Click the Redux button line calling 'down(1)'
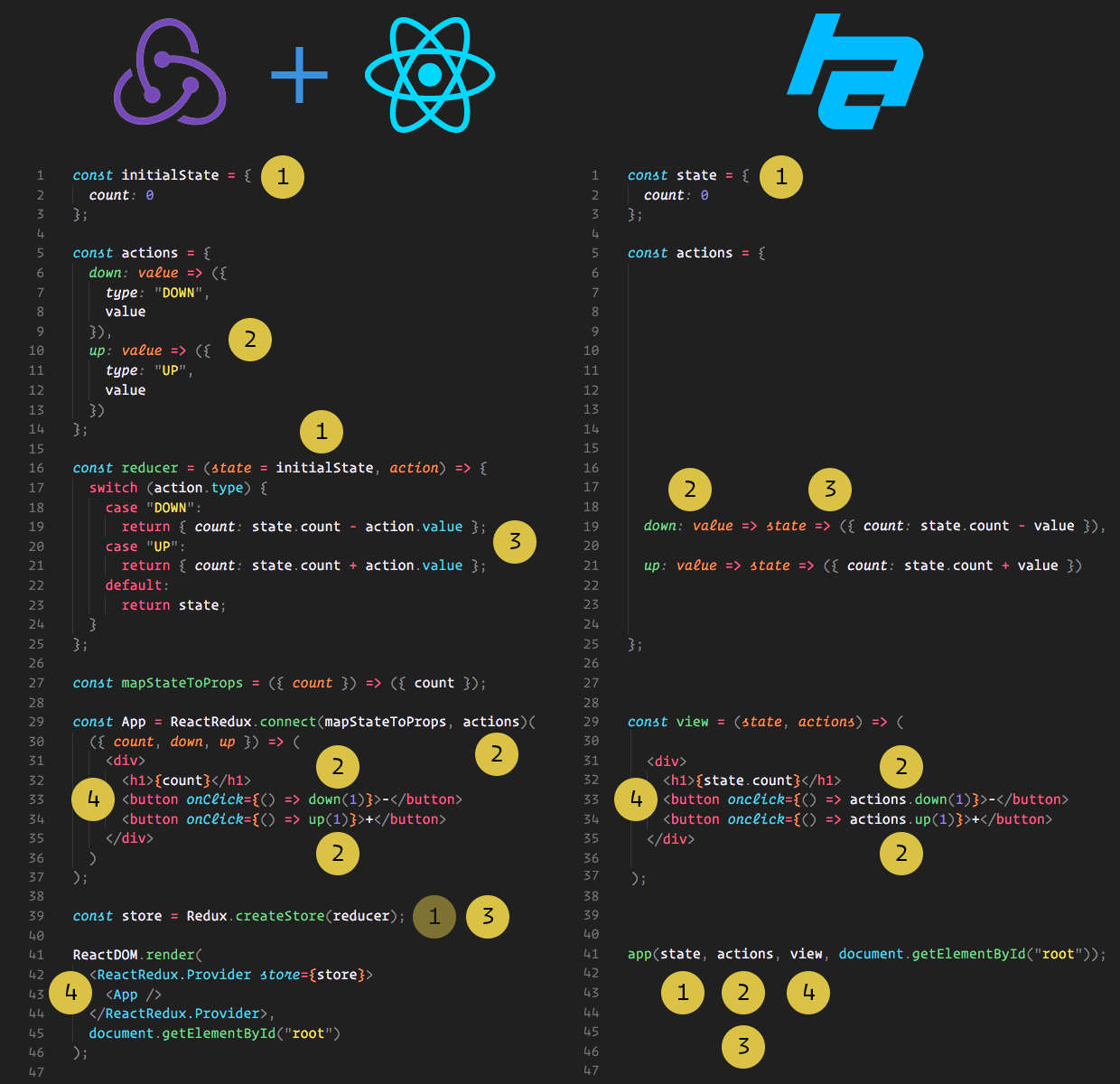 click(x=292, y=799)
